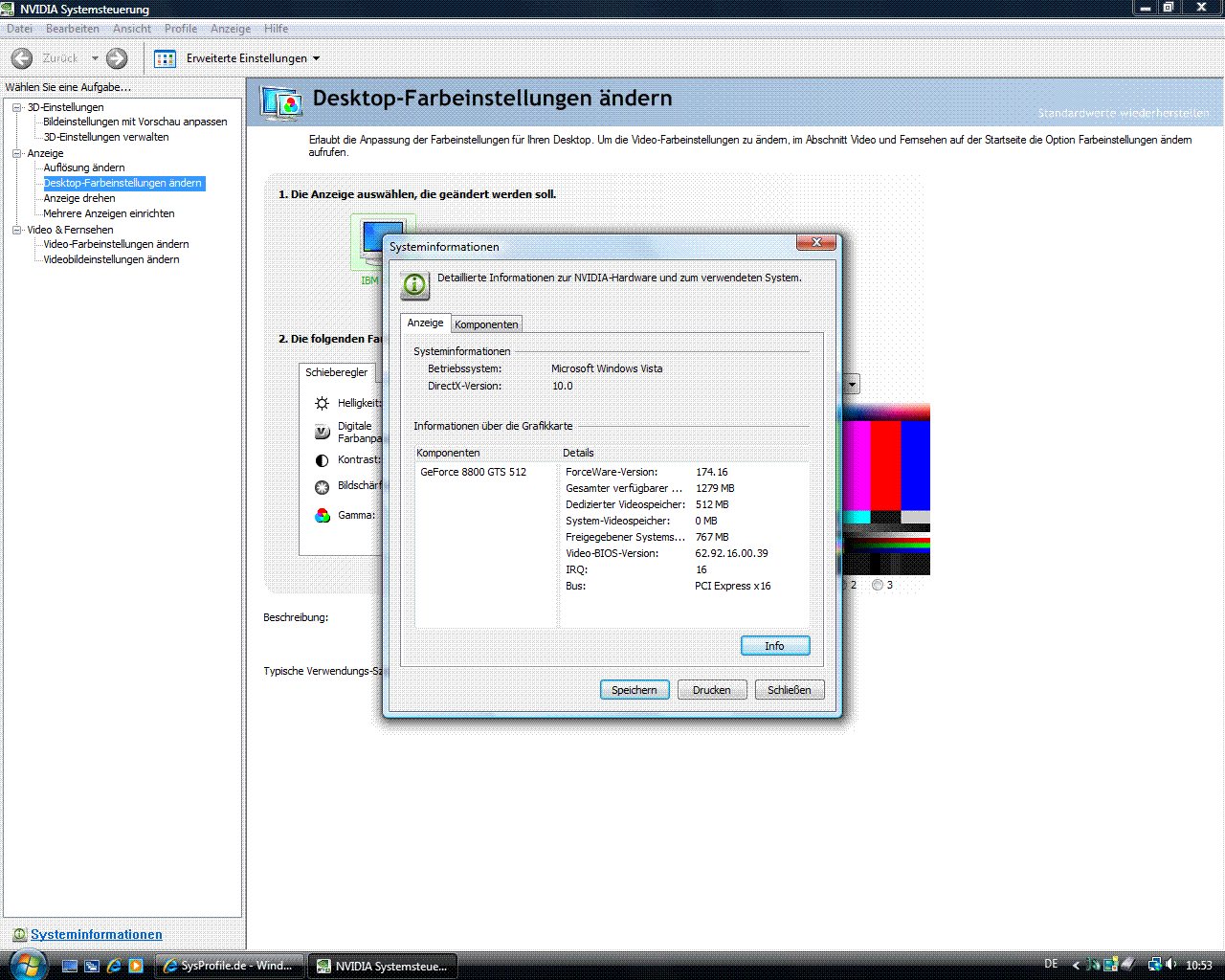1225x980 pixels.
Task: Click the volume speaker tray icon
Action: 1170,965
